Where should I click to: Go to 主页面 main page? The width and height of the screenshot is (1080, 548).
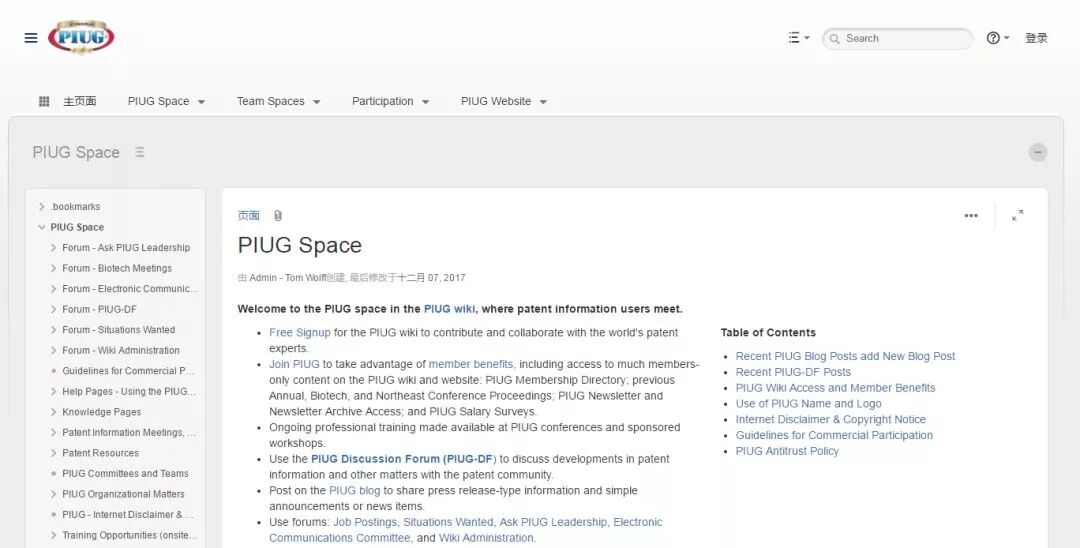click(x=80, y=101)
